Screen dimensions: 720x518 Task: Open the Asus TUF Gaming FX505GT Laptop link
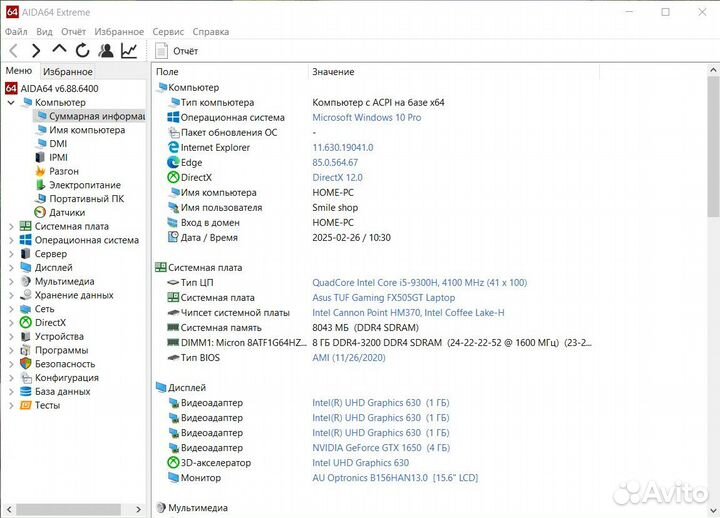click(383, 298)
